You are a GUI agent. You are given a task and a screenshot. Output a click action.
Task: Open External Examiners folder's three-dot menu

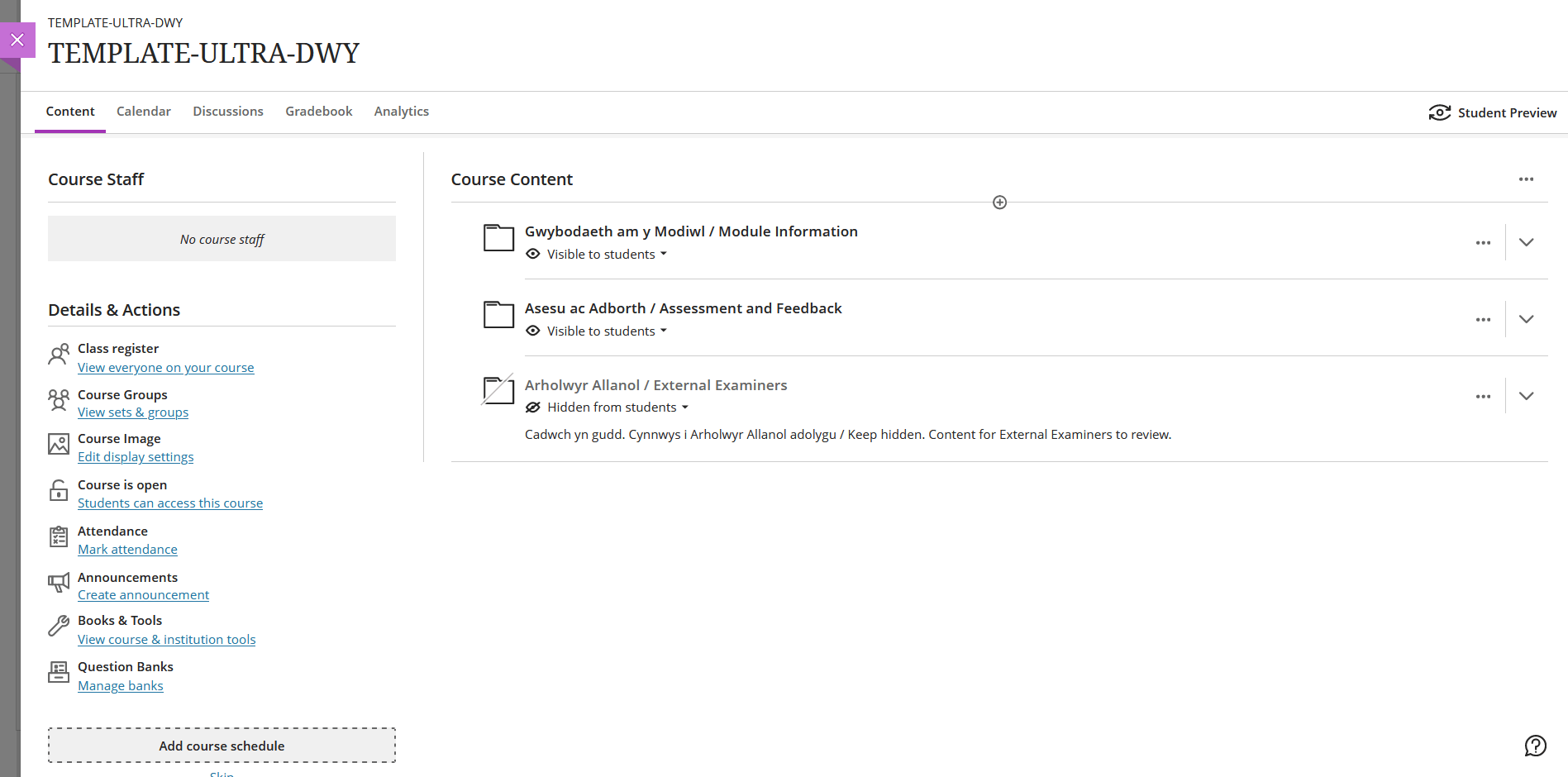coord(1483,397)
